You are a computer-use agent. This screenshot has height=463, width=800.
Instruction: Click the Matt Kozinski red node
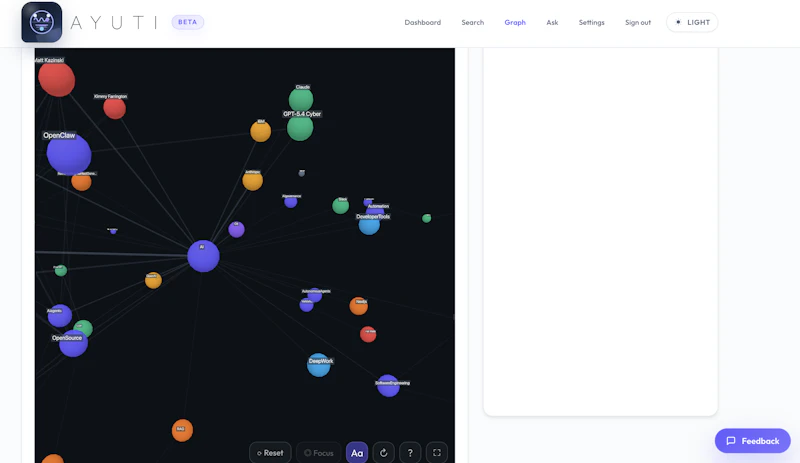(x=57, y=79)
